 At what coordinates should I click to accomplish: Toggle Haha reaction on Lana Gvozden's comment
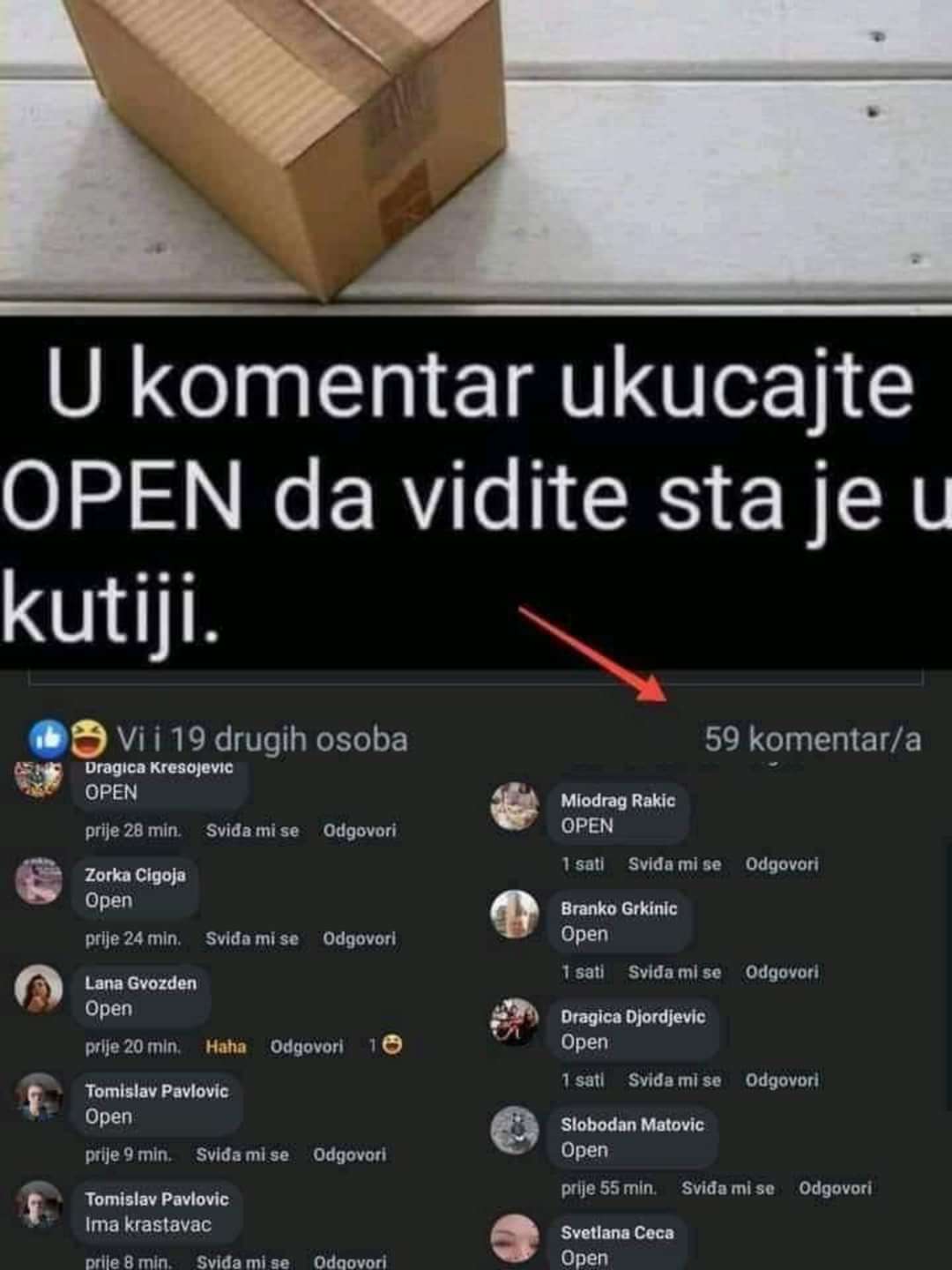[x=226, y=1047]
